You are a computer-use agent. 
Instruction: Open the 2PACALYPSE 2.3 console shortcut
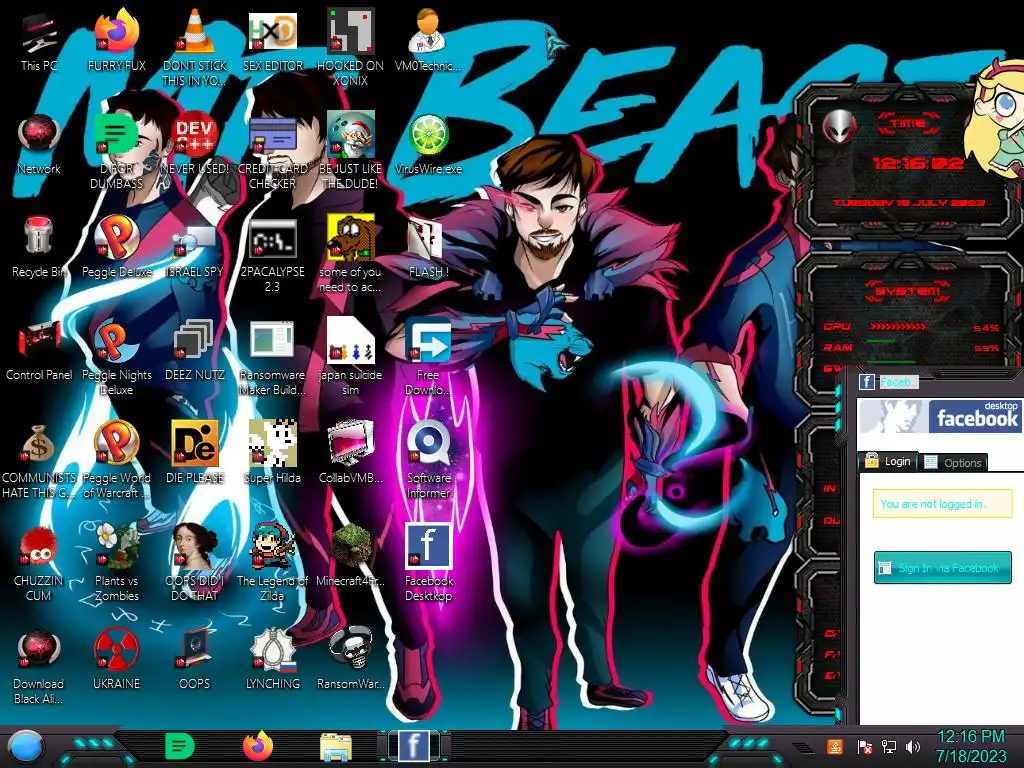pyautogui.click(x=272, y=239)
